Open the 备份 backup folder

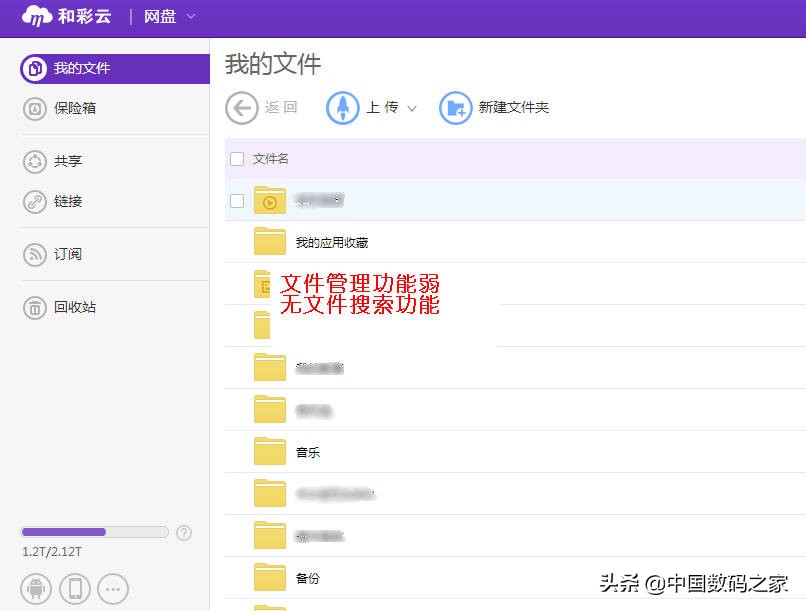pyautogui.click(x=308, y=577)
